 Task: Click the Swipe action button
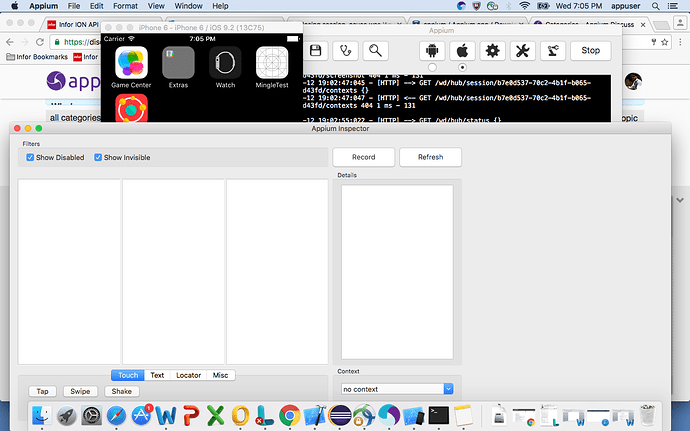click(80, 391)
